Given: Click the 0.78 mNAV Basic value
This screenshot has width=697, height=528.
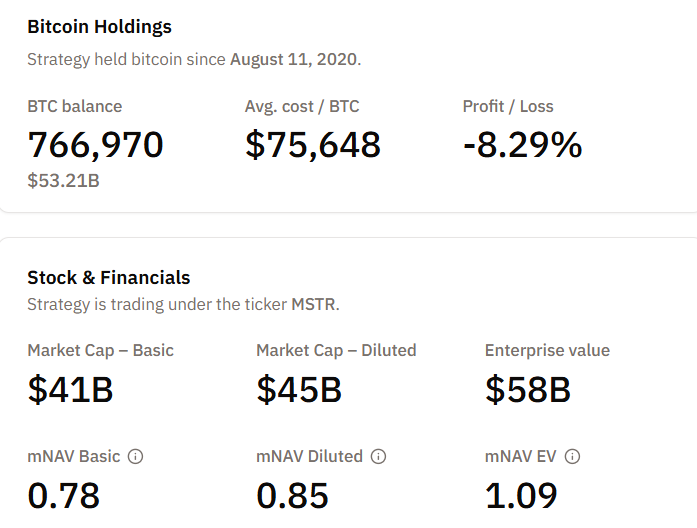Looking at the screenshot, I should pyautogui.click(x=63, y=495).
